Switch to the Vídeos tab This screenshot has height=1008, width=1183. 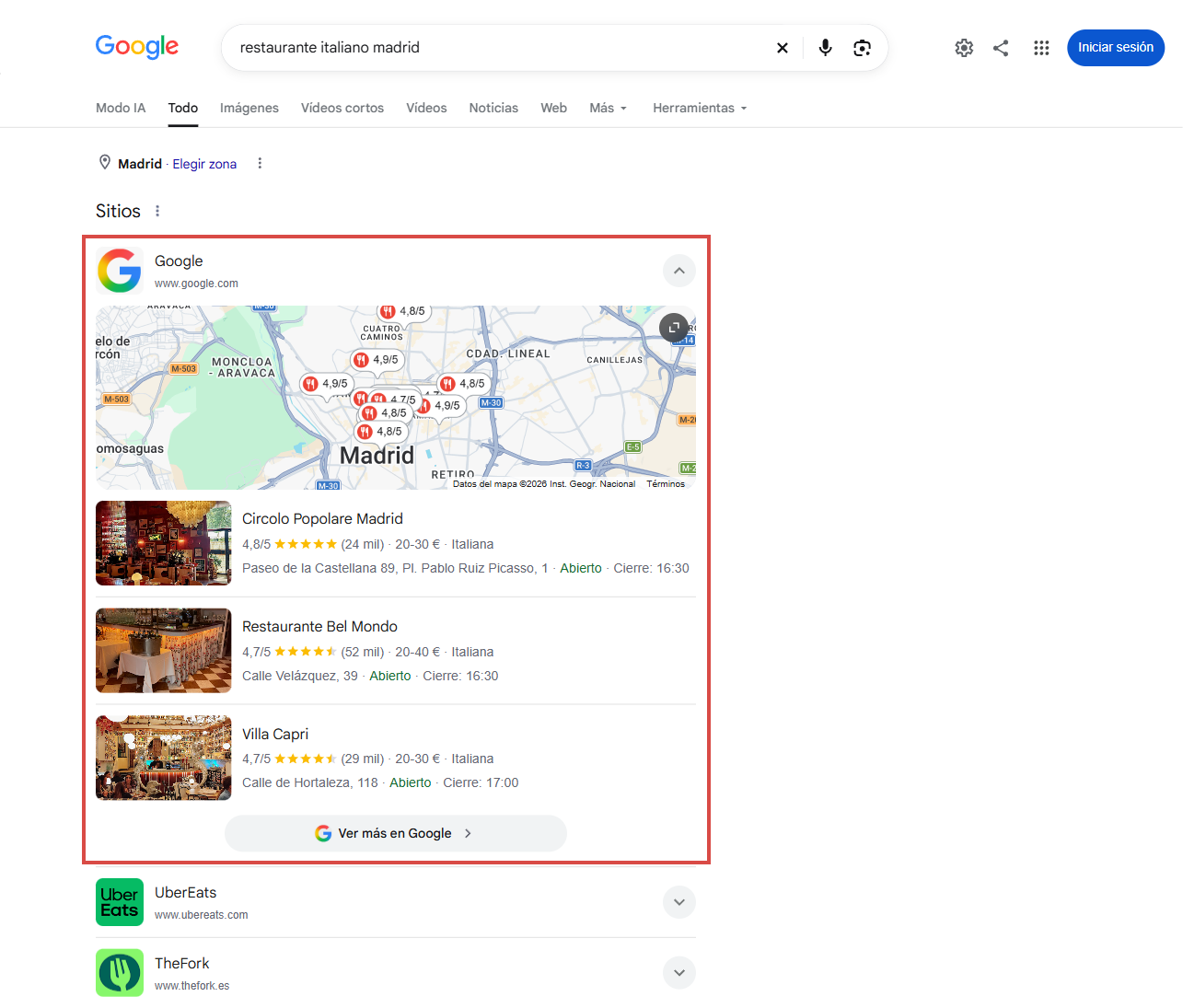pos(426,108)
